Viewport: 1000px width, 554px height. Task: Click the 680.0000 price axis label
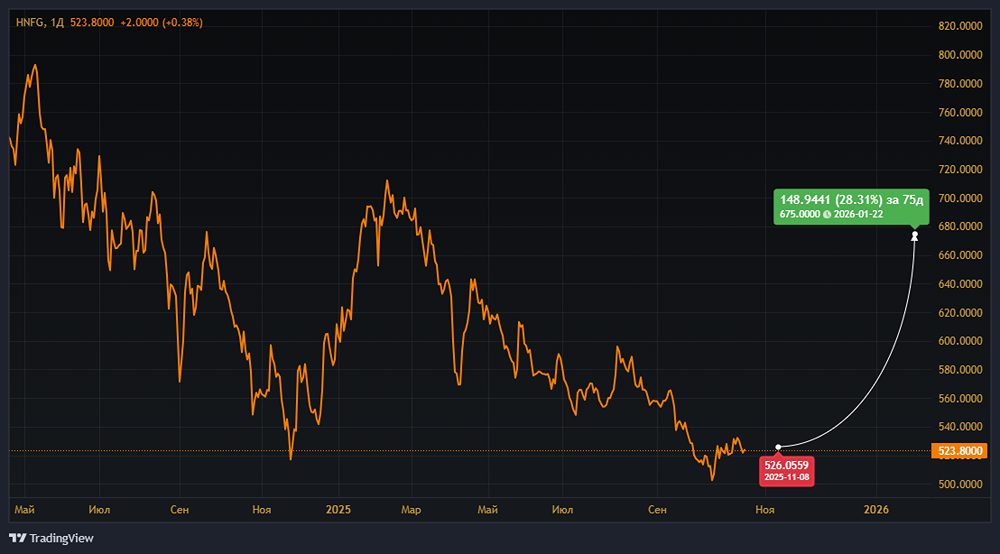[x=960, y=226]
